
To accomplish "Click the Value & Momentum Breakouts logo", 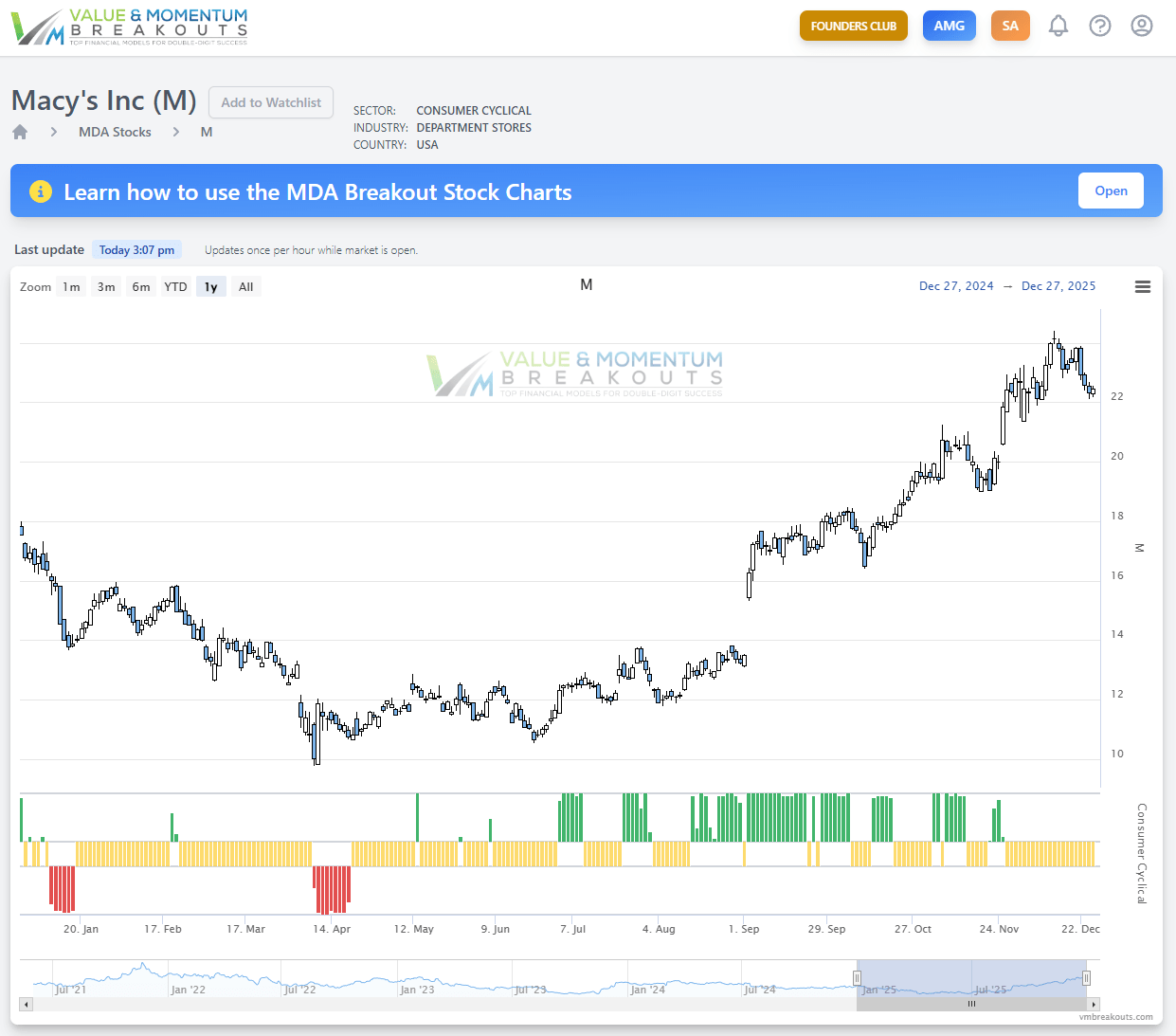I will coord(130,27).
